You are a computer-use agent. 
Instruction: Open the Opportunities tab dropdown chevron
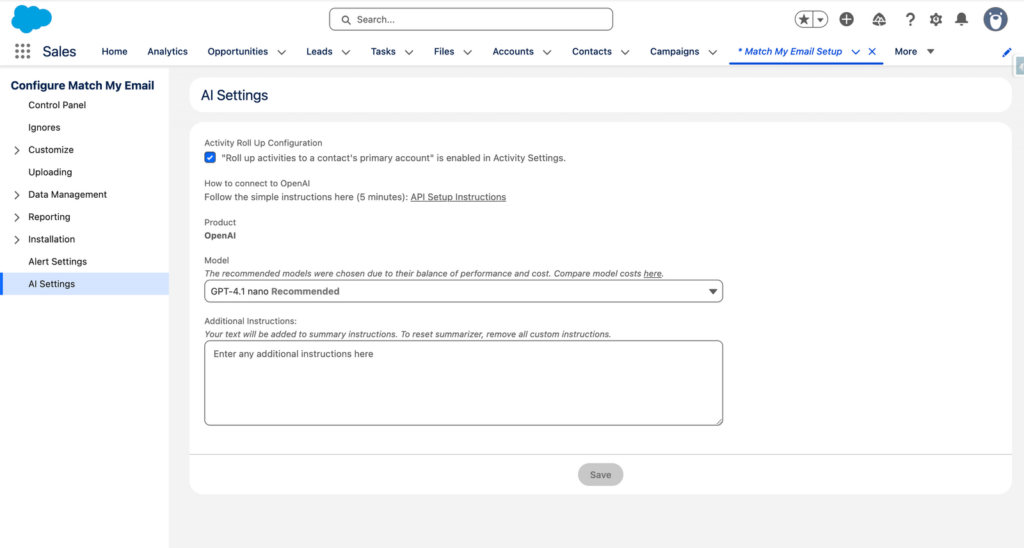point(281,52)
